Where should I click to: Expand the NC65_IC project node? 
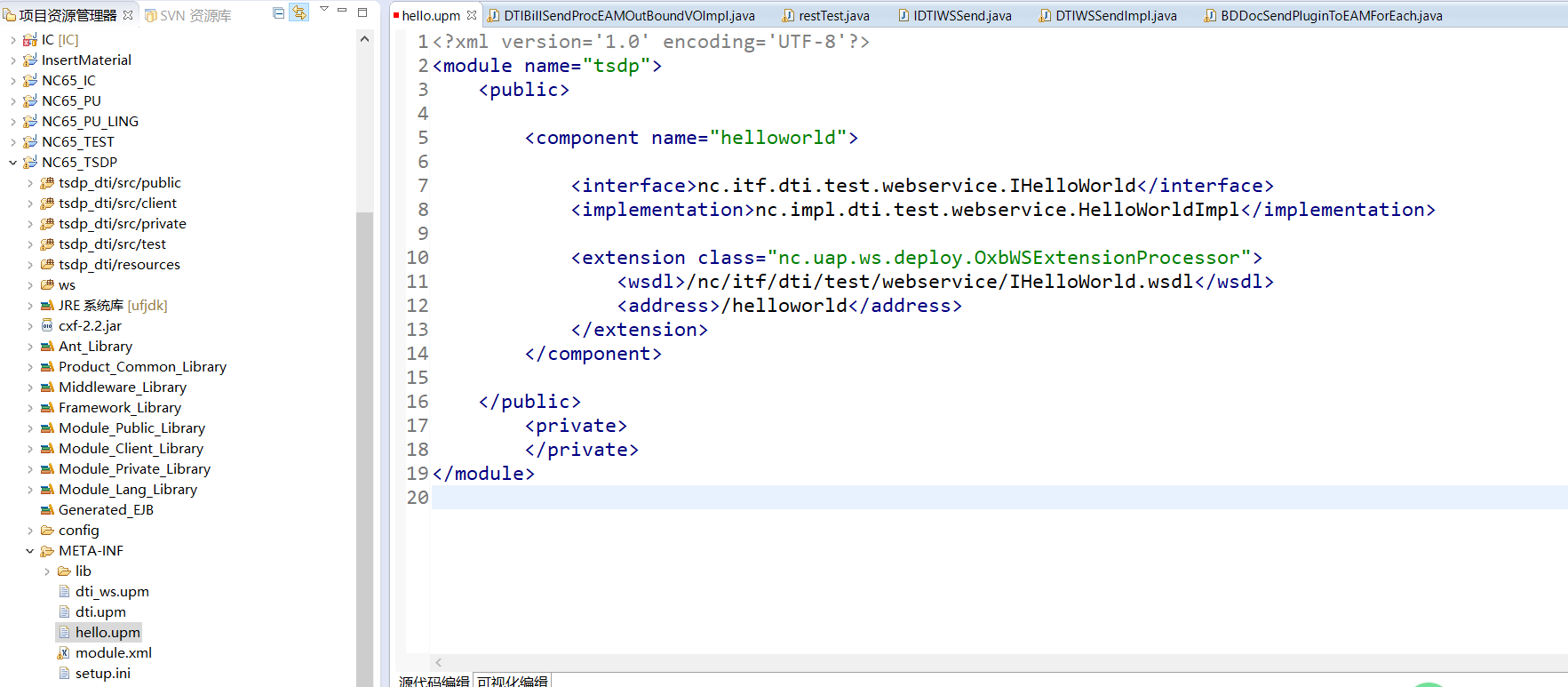12,81
